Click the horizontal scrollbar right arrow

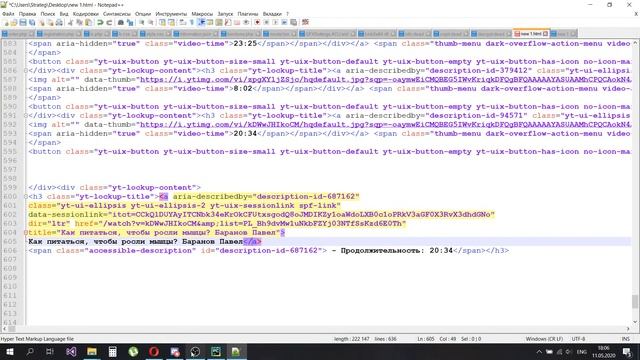(x=628, y=329)
